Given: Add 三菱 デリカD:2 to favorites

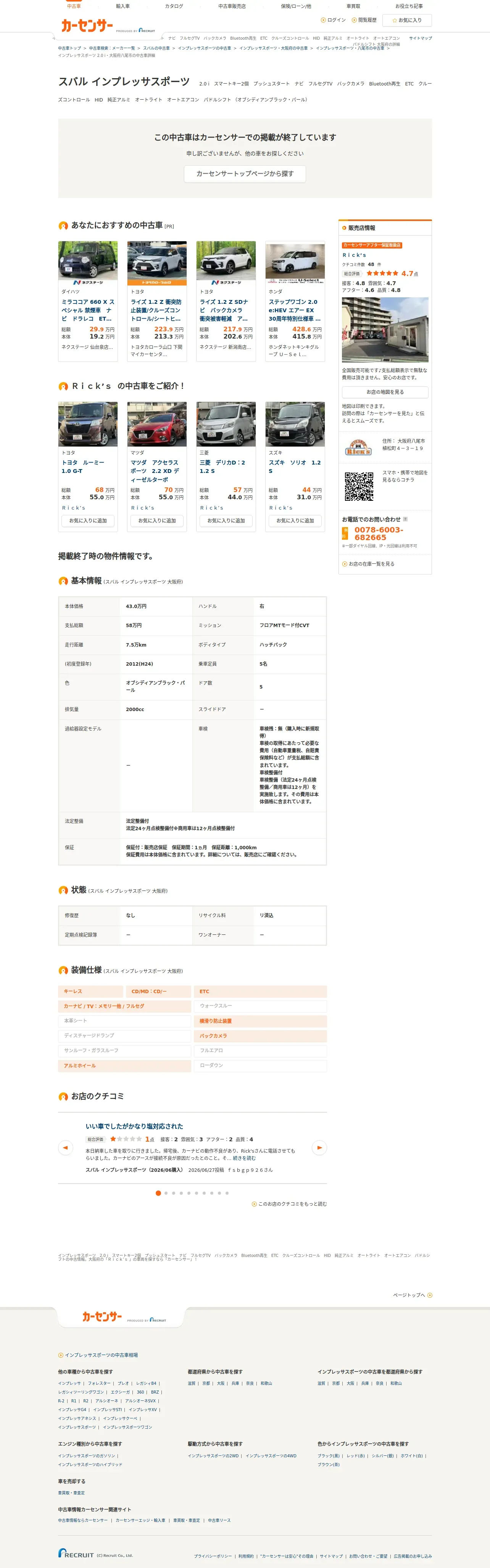Looking at the screenshot, I should 226,520.
